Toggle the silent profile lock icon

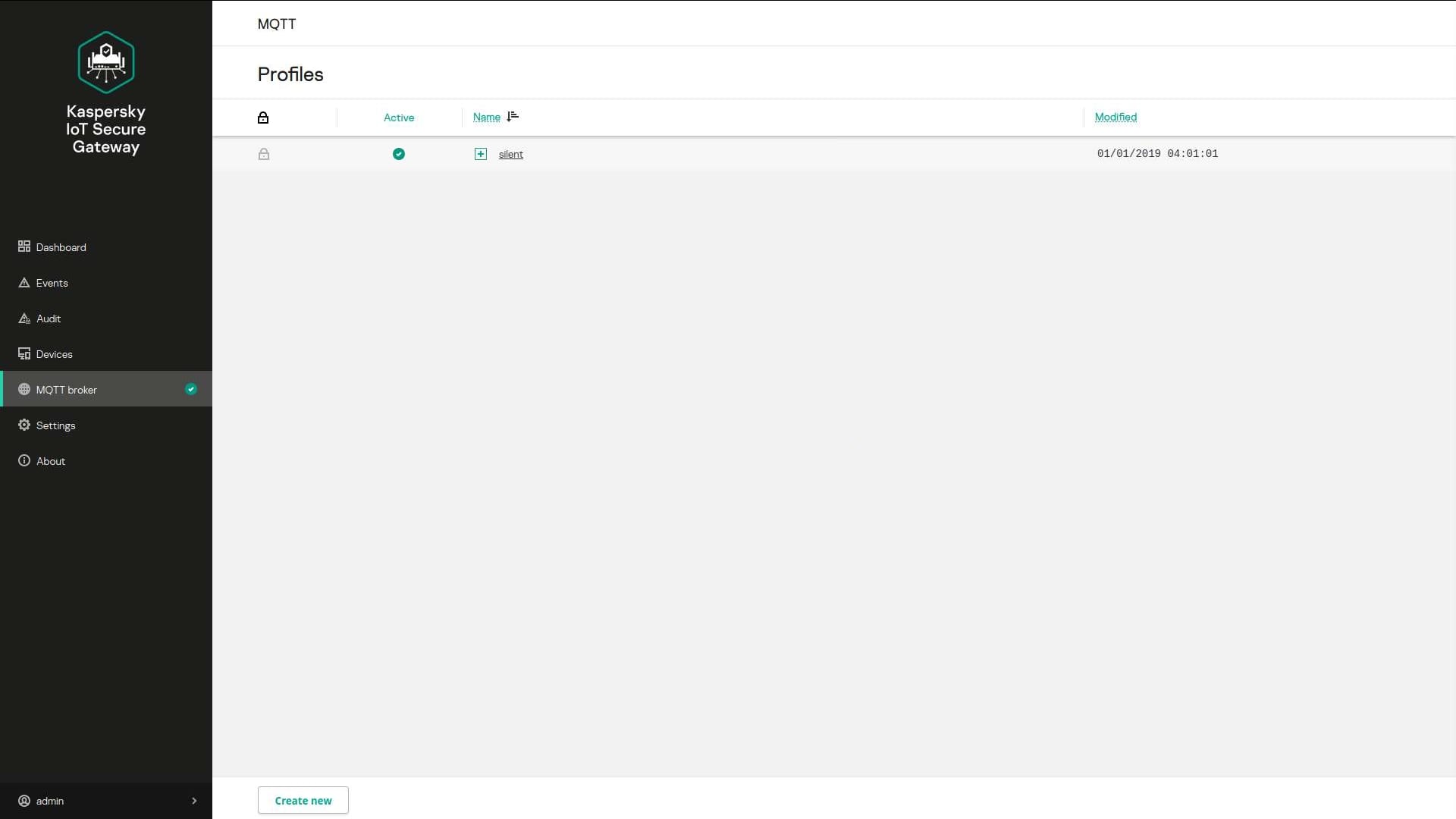264,154
